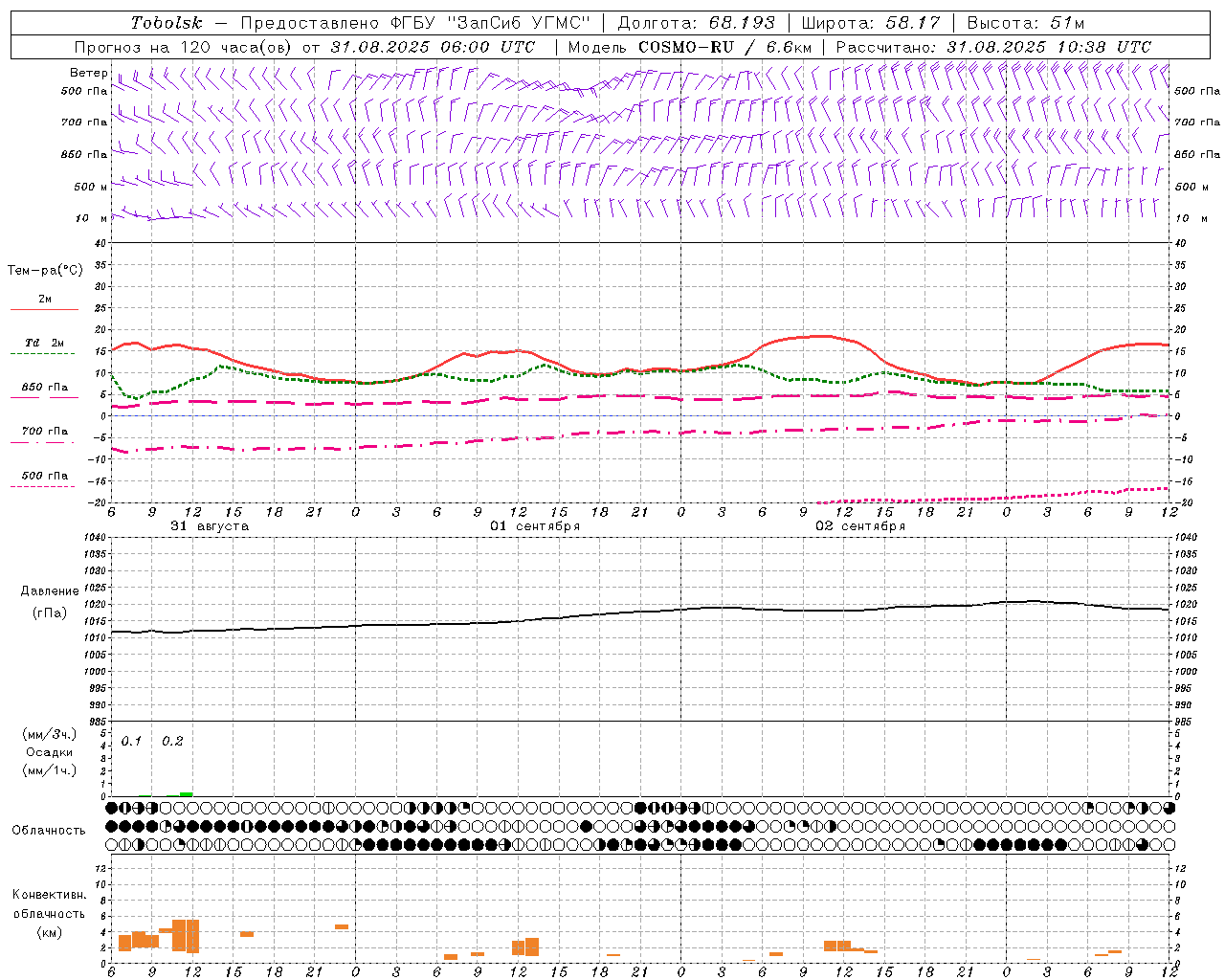Click the Ветер panel label

click(89, 73)
